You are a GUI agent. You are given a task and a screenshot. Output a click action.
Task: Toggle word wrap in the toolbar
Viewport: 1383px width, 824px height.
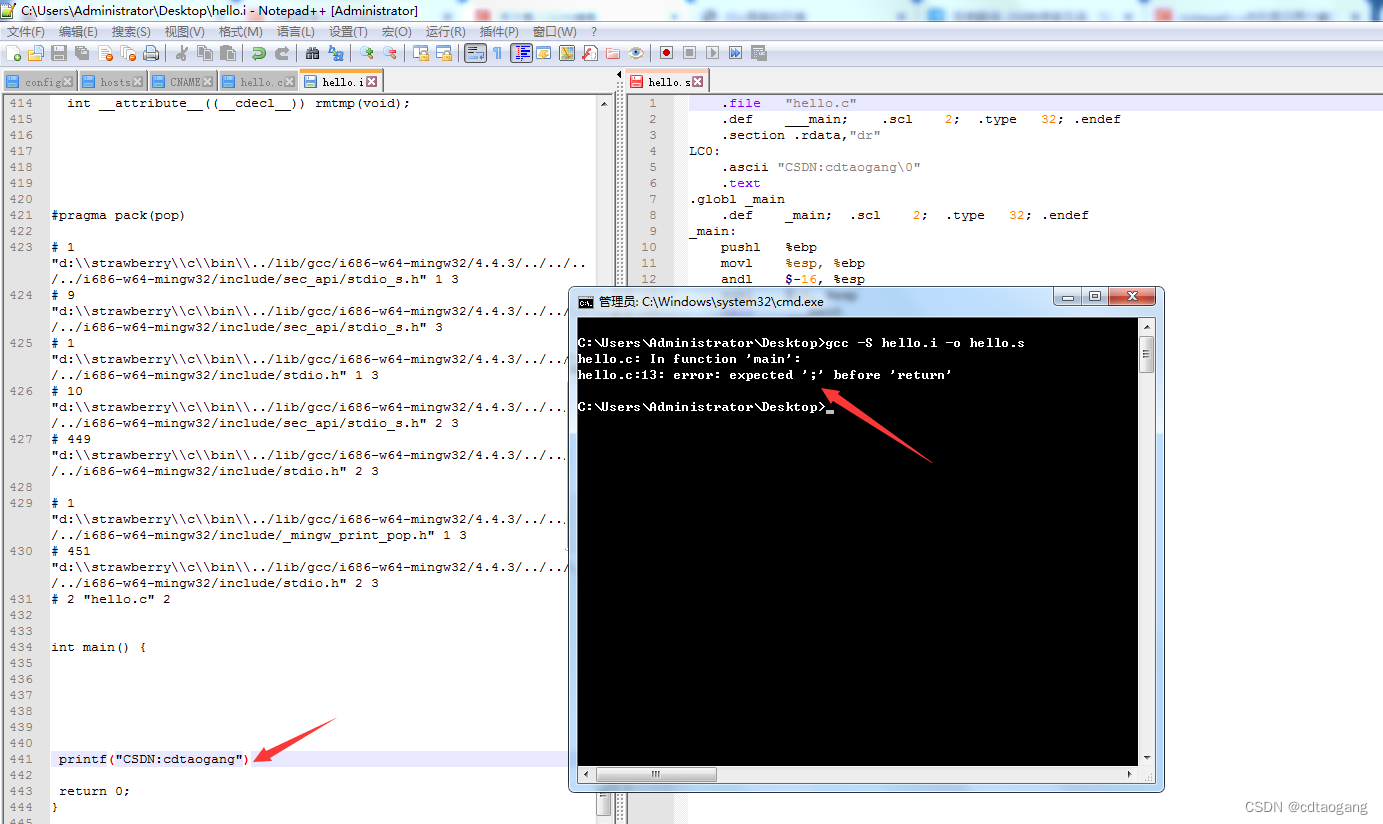475,53
